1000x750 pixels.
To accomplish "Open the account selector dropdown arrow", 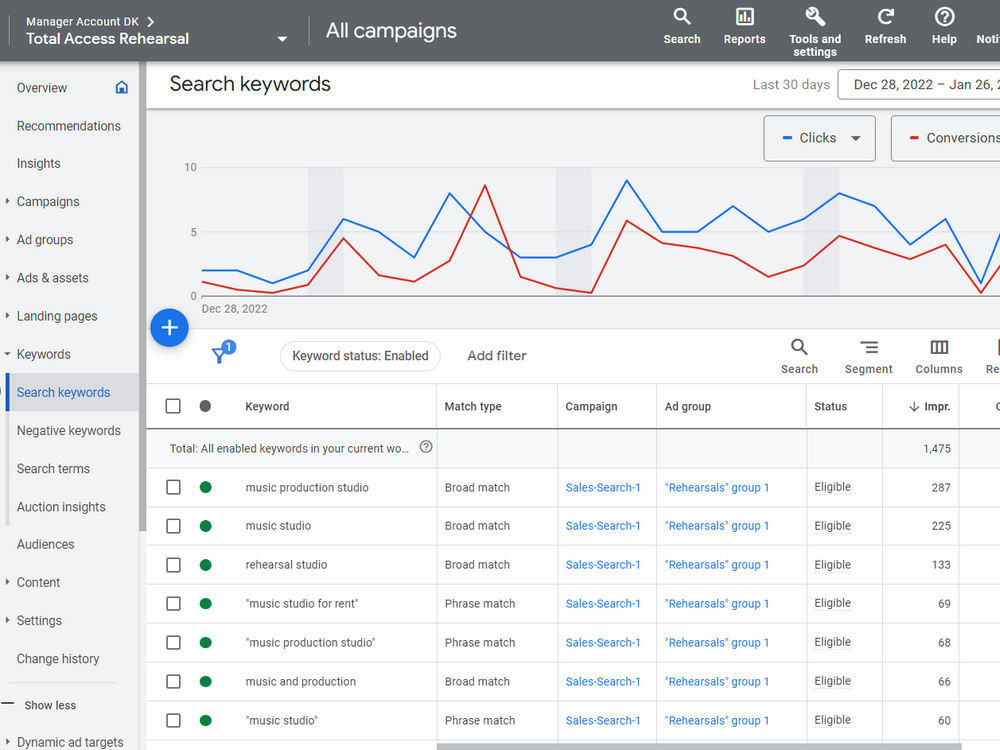I will (x=282, y=39).
